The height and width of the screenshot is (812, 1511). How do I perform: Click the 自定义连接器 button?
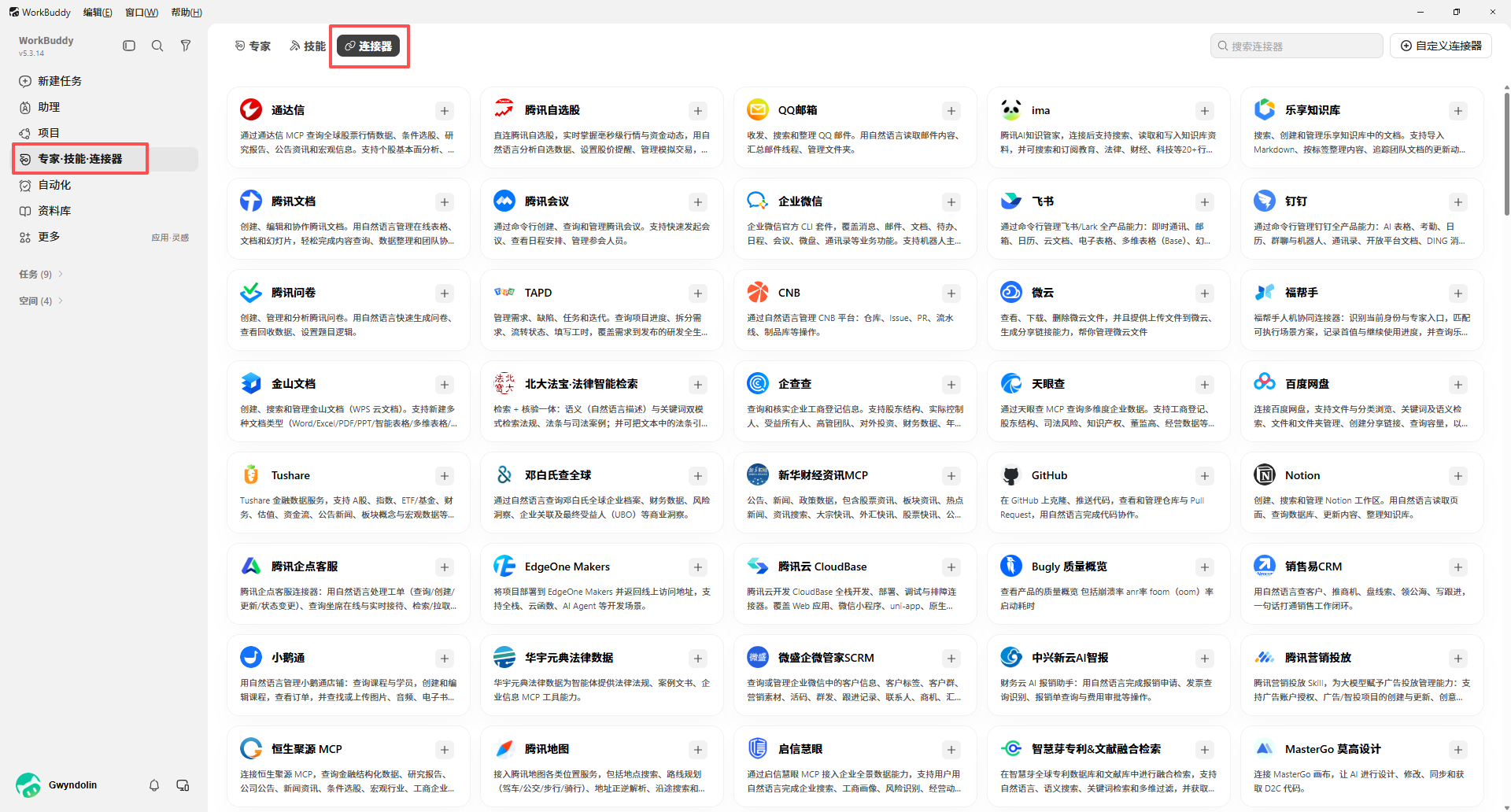pos(1441,46)
